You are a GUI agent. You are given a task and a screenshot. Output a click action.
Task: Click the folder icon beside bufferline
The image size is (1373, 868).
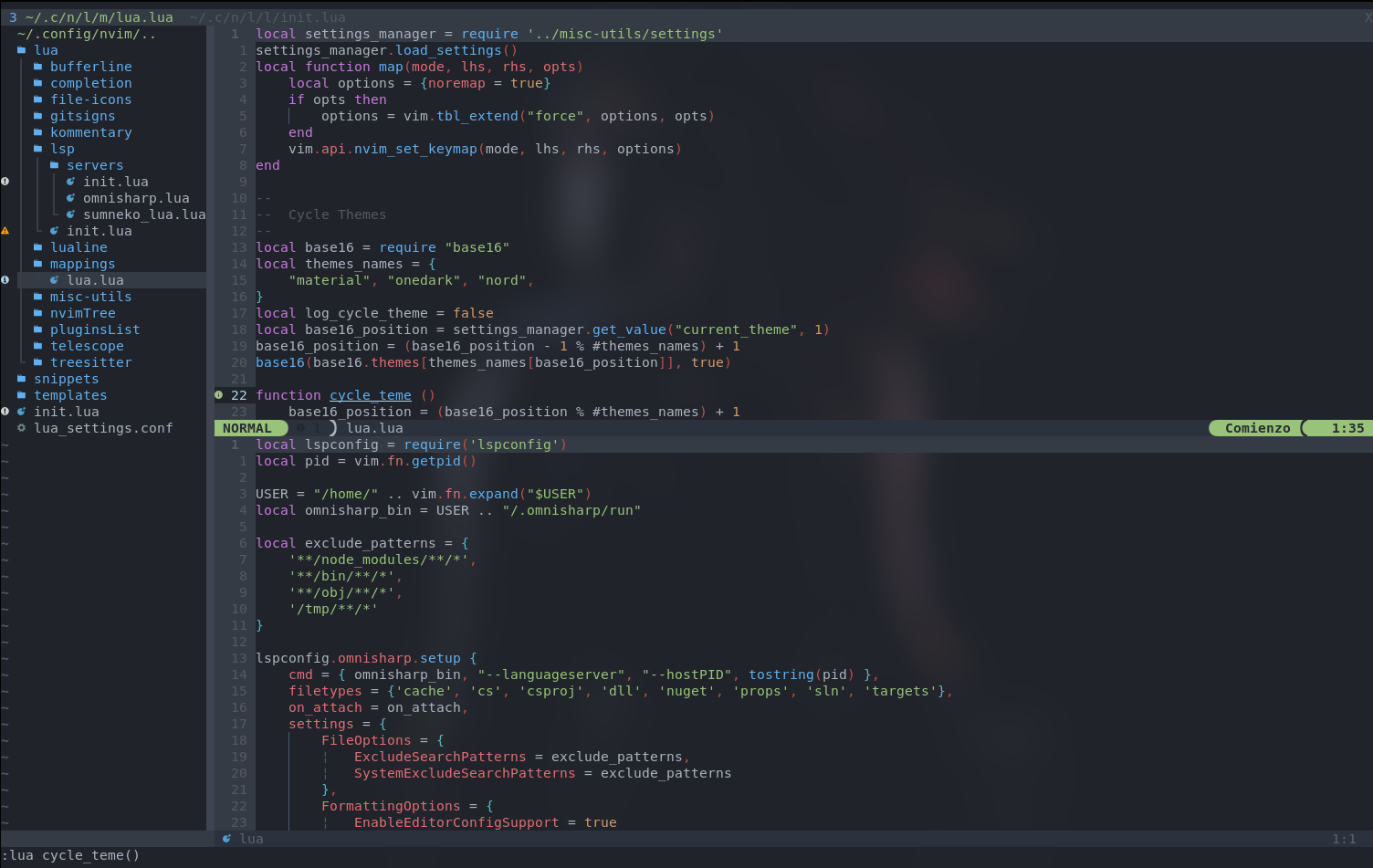click(x=37, y=67)
